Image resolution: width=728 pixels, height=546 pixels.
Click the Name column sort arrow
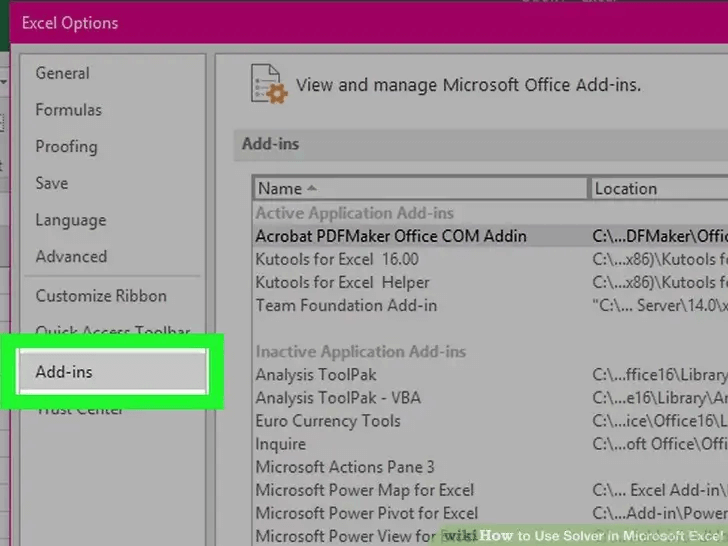[x=312, y=188]
